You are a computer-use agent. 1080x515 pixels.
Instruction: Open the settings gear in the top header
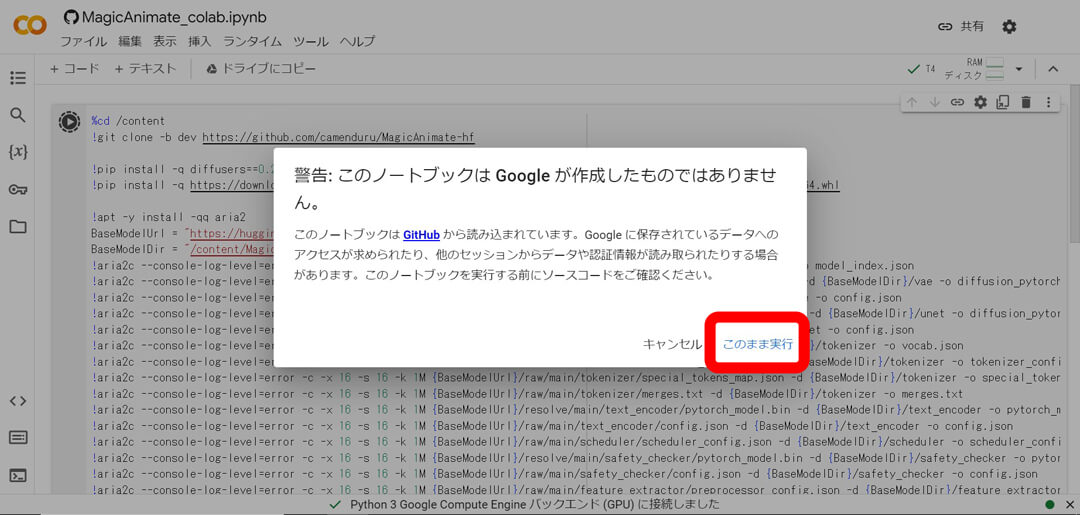tap(1009, 27)
